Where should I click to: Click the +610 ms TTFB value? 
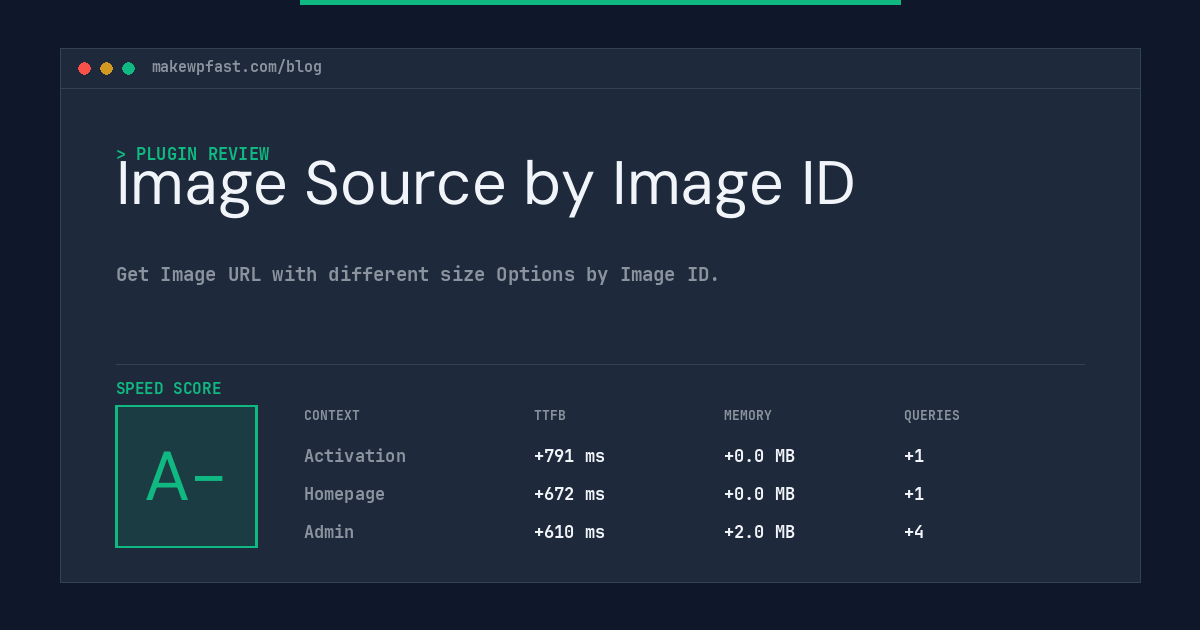569,532
